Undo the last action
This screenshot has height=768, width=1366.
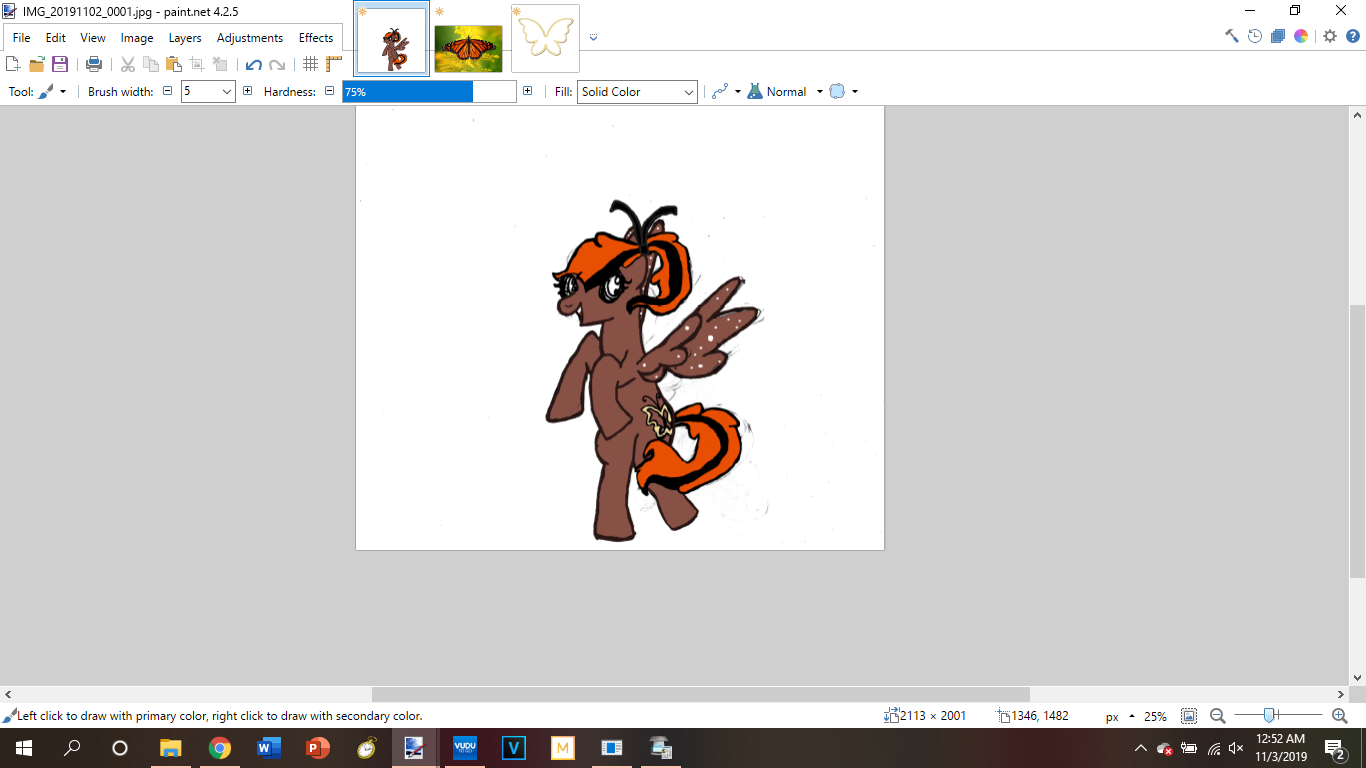pos(253,64)
